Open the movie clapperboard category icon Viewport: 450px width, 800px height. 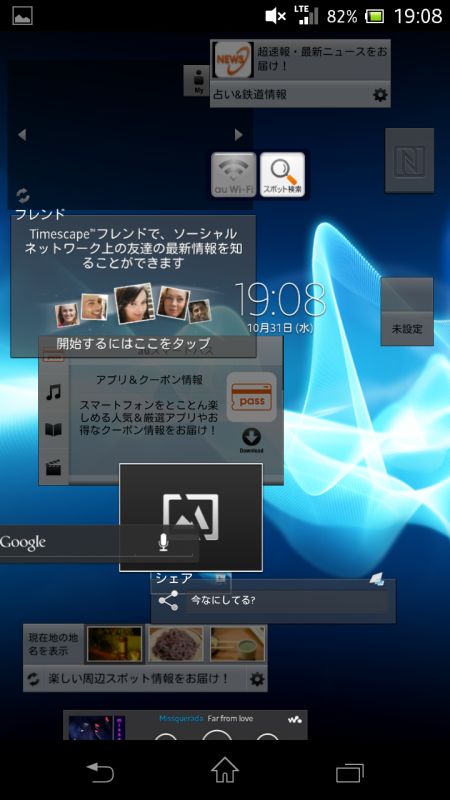(53, 467)
